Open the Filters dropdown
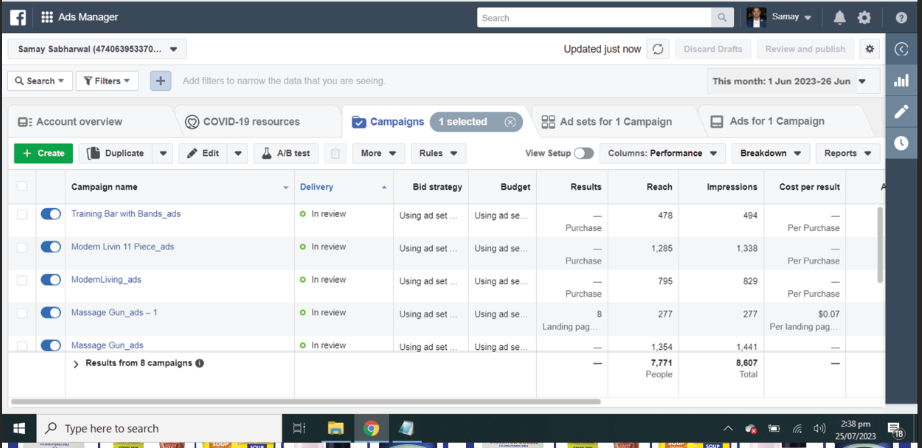Viewport: 922px width, 448px height. pyautogui.click(x=107, y=81)
